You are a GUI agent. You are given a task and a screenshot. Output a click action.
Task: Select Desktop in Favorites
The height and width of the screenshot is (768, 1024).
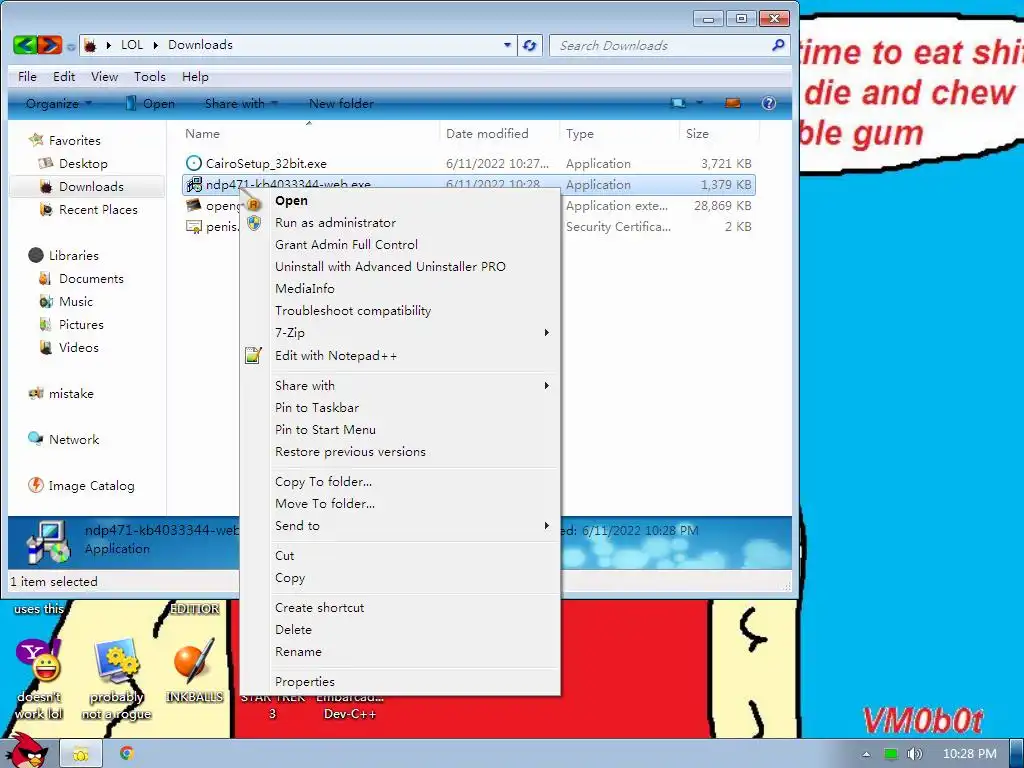click(x=83, y=163)
